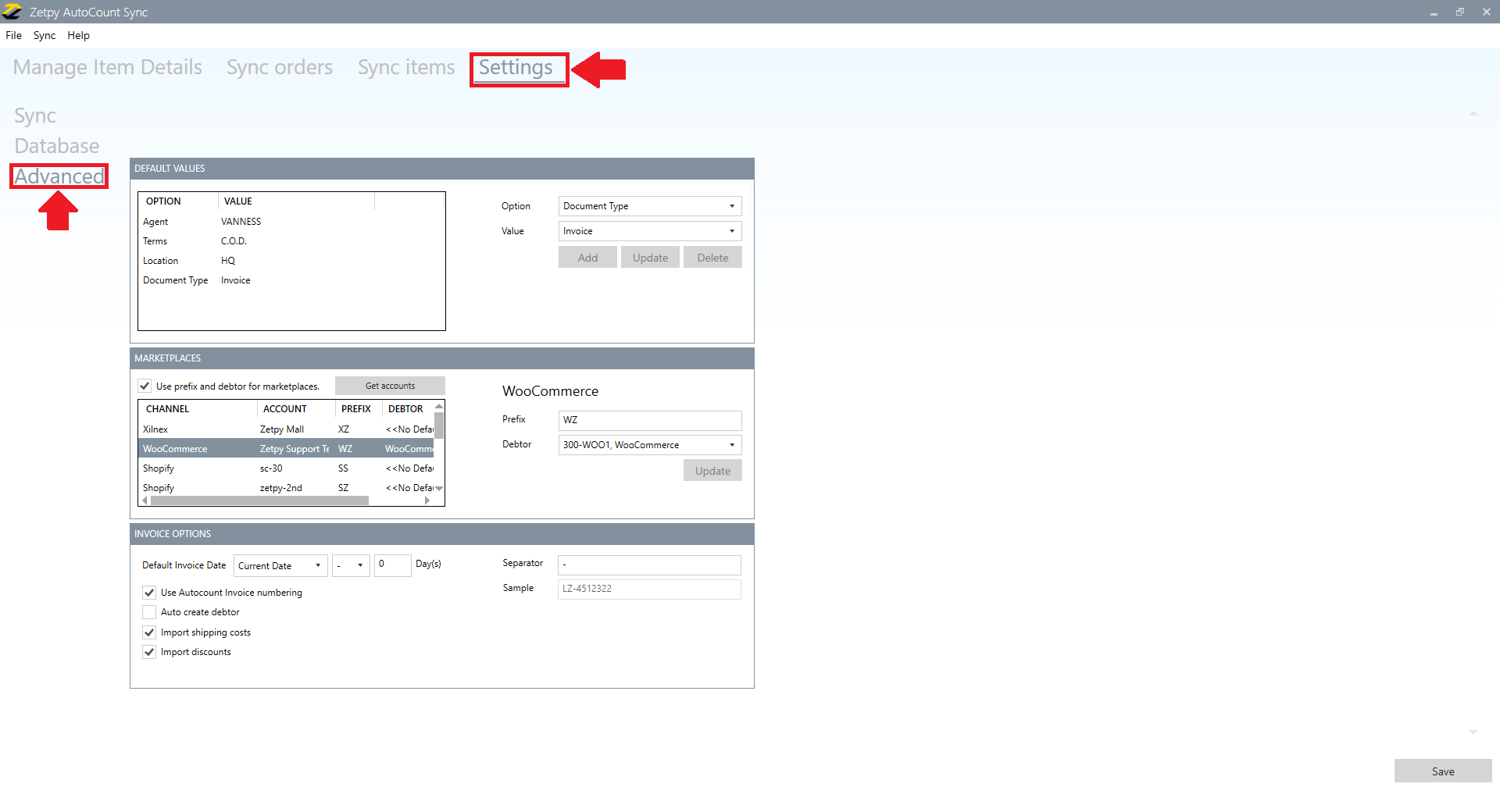Image resolution: width=1500 pixels, height=812 pixels.
Task: Select the Location HQ row
Action: click(x=291, y=261)
